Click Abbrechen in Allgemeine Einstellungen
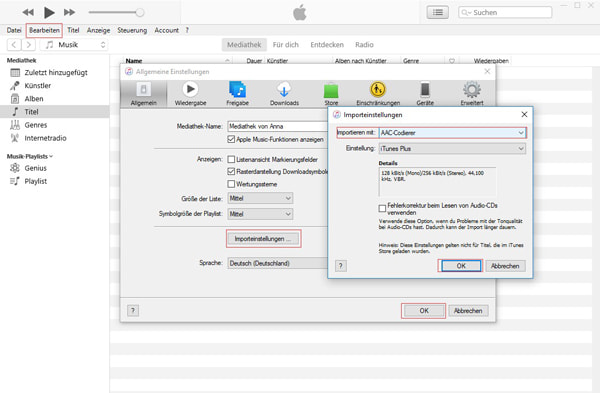Screen dimensions: 600x393 [x=468, y=311]
